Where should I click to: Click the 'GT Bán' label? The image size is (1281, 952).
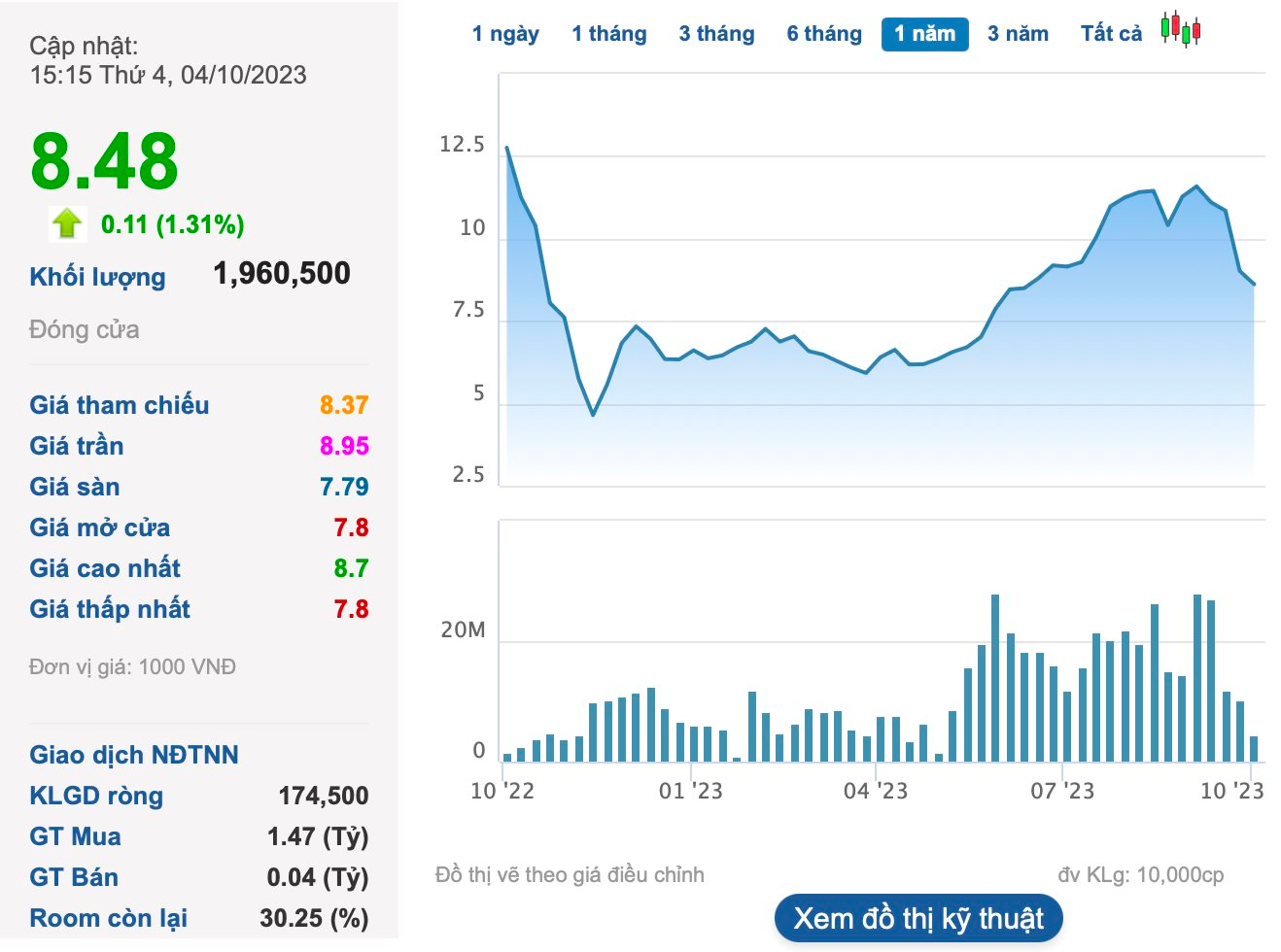[x=74, y=877]
